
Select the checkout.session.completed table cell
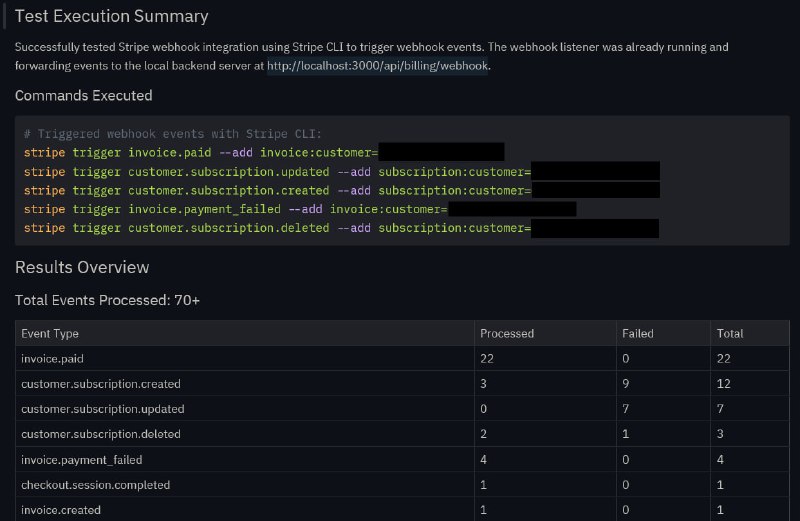[x=96, y=485]
